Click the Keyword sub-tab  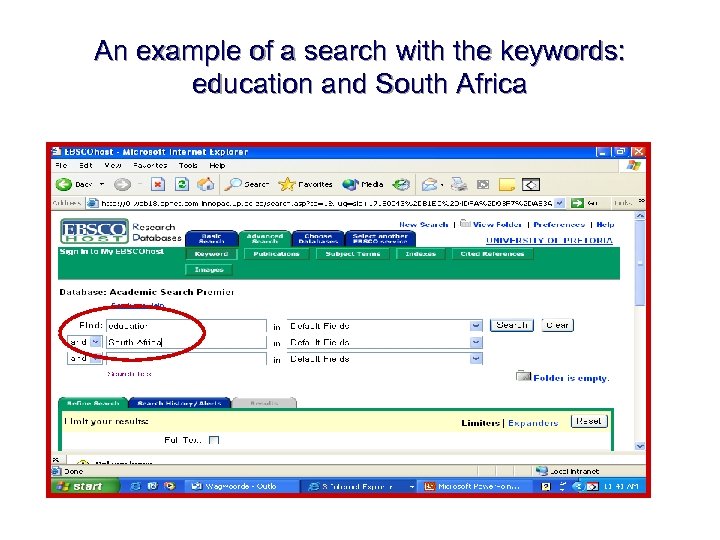[x=211, y=254]
